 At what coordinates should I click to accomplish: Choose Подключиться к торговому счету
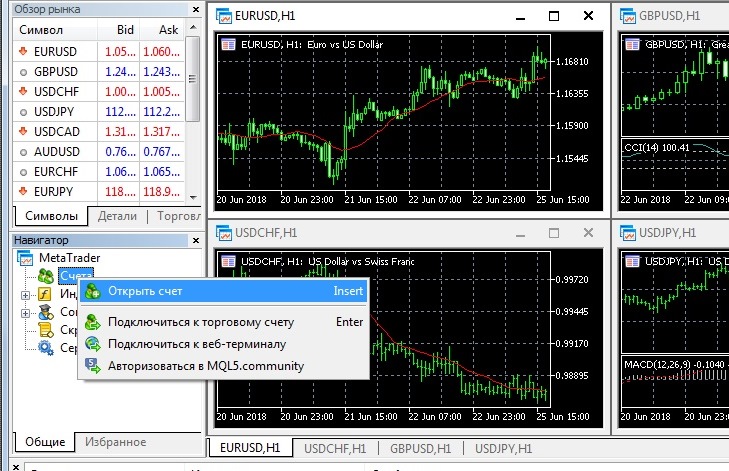(224, 322)
